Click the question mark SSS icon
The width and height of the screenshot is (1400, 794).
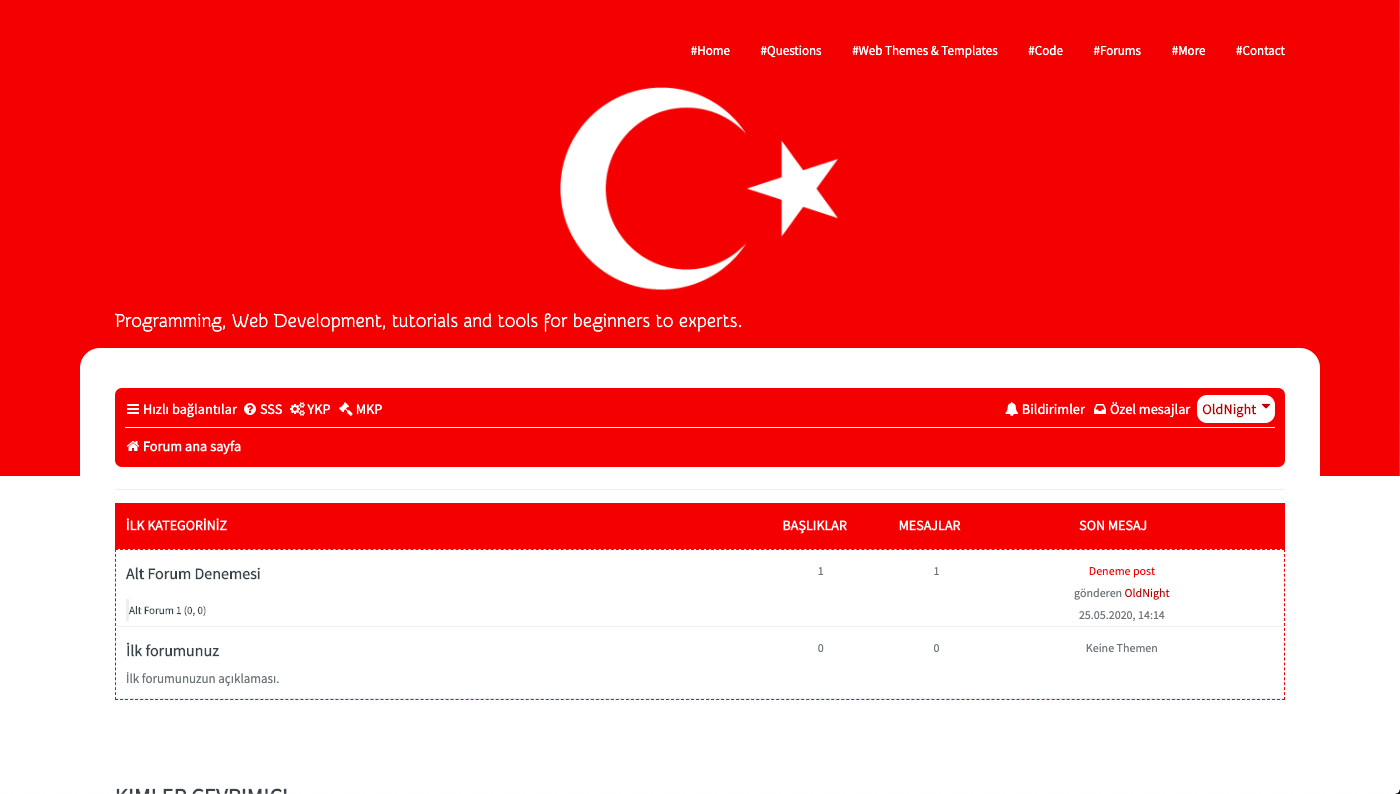click(x=250, y=409)
